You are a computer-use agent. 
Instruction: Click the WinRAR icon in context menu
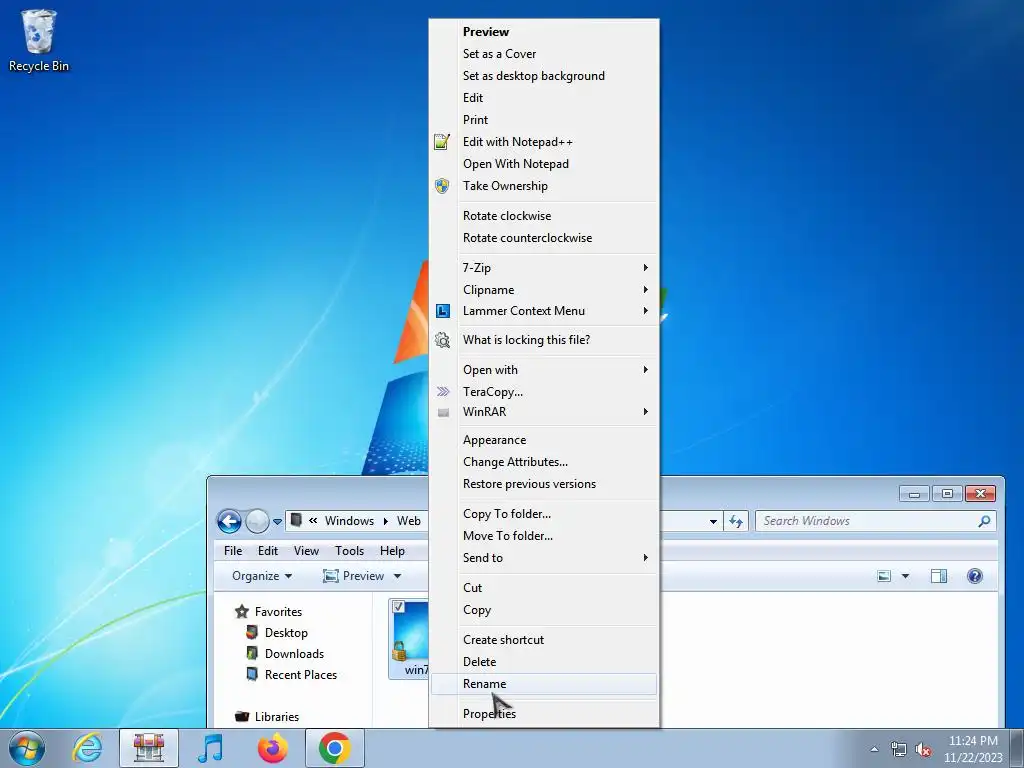(x=443, y=412)
